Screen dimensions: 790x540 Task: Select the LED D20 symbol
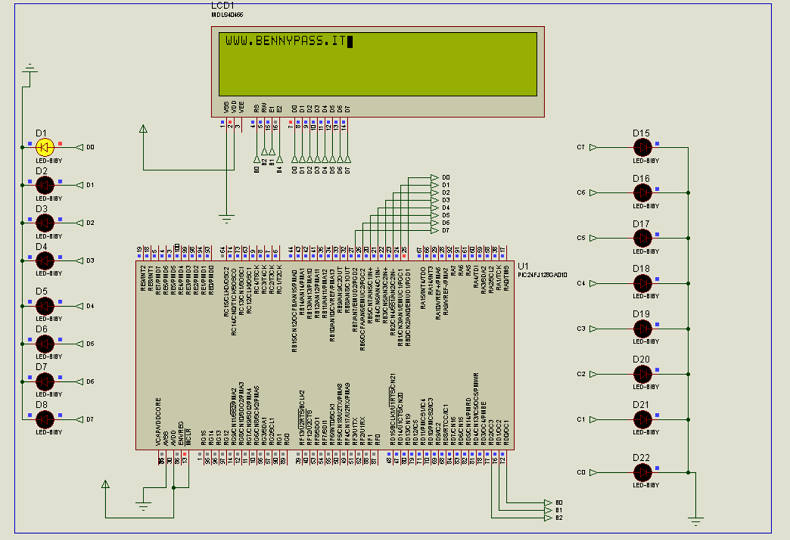coord(642,374)
